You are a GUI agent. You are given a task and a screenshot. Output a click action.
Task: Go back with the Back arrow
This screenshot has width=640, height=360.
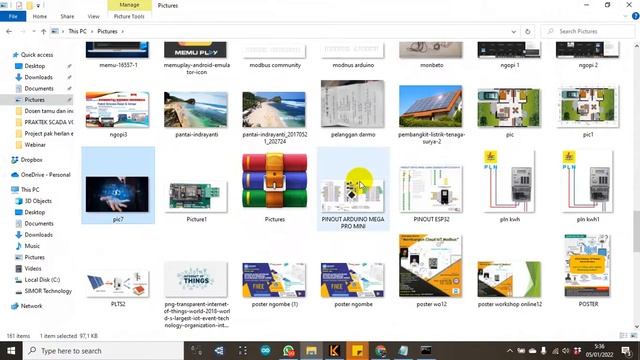click(9, 31)
